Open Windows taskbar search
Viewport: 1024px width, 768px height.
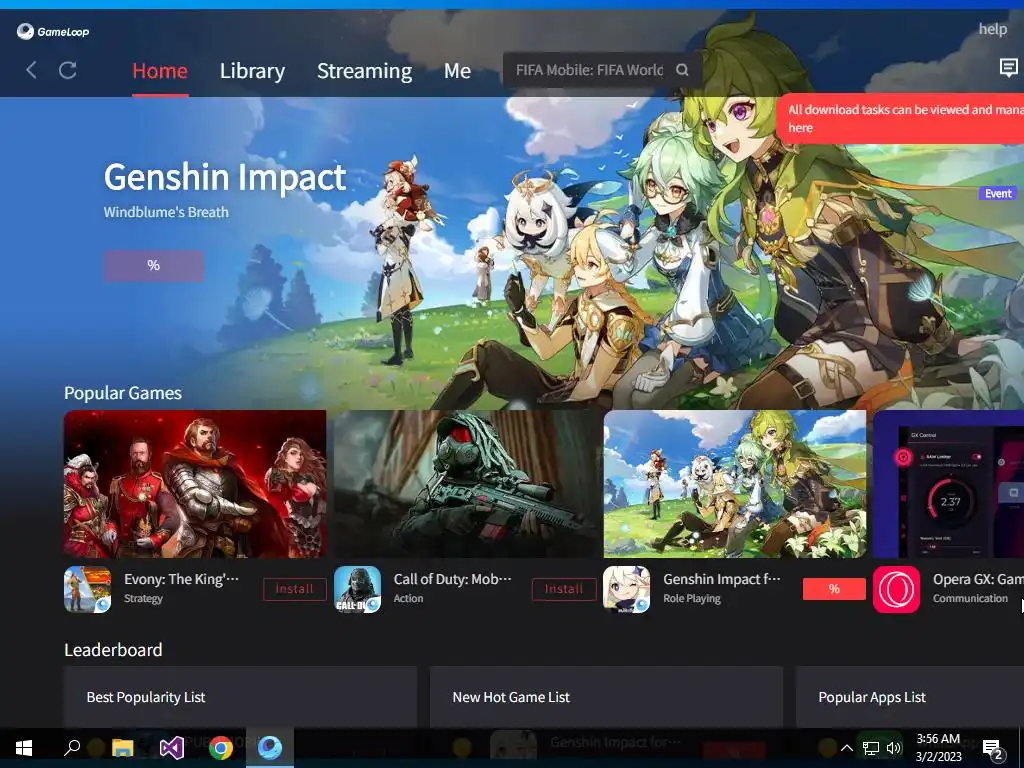point(72,747)
